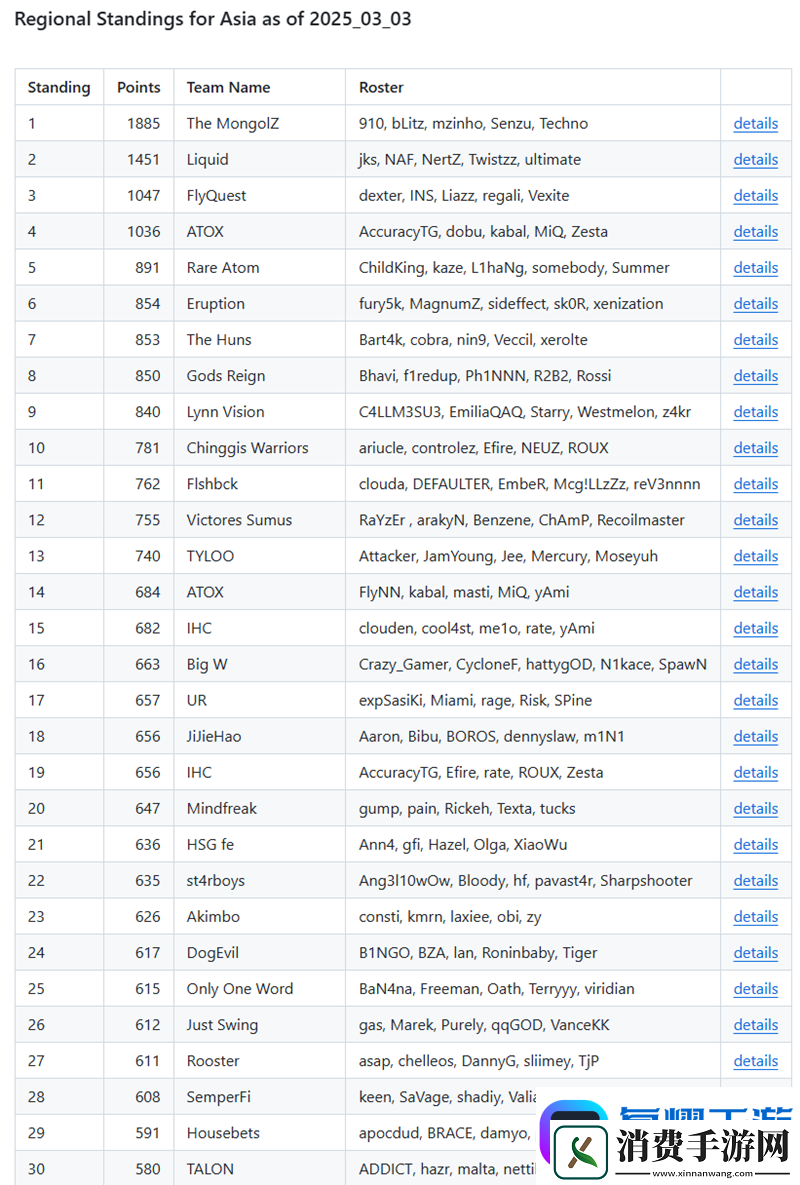
Task: Click the 781 points value
Action: pyautogui.click(x=148, y=448)
